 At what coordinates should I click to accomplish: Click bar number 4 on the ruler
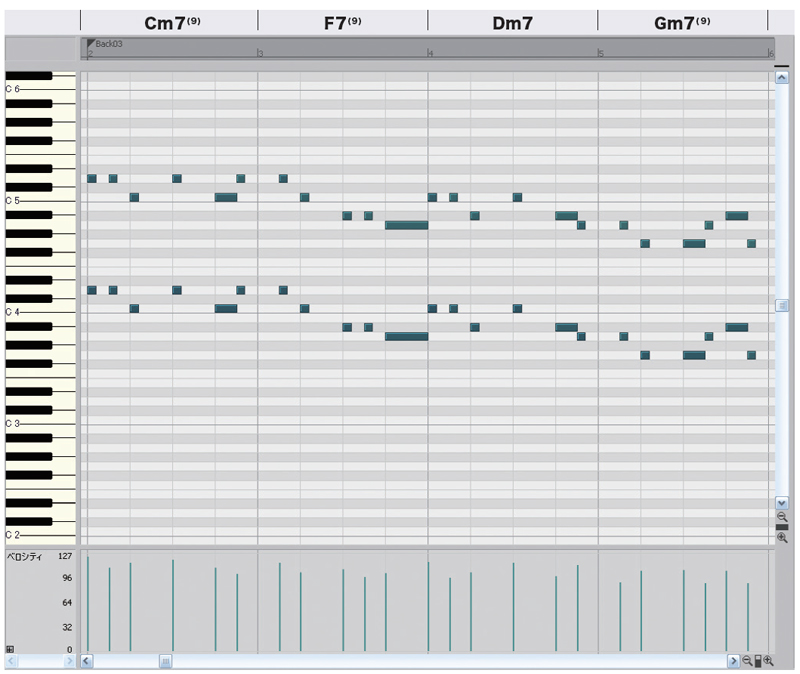point(431,54)
